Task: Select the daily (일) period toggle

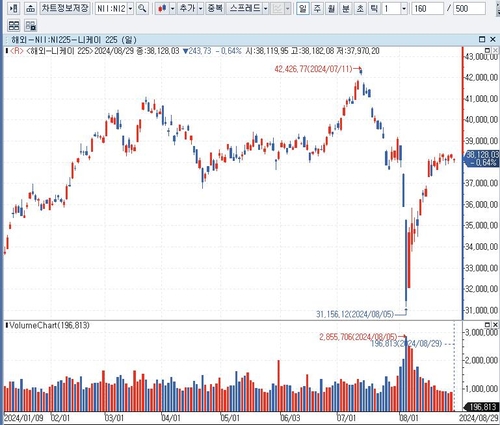Action: click(303, 8)
